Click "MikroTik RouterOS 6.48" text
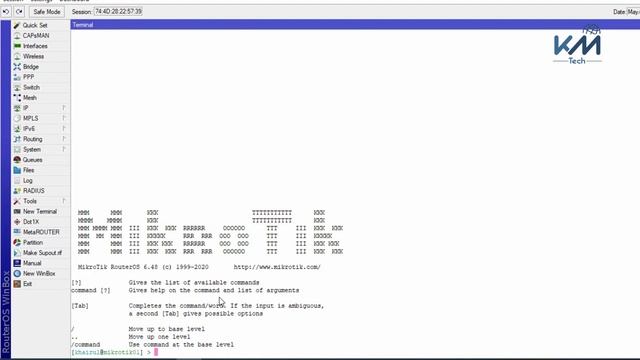The height and width of the screenshot is (360, 640). tap(118, 267)
